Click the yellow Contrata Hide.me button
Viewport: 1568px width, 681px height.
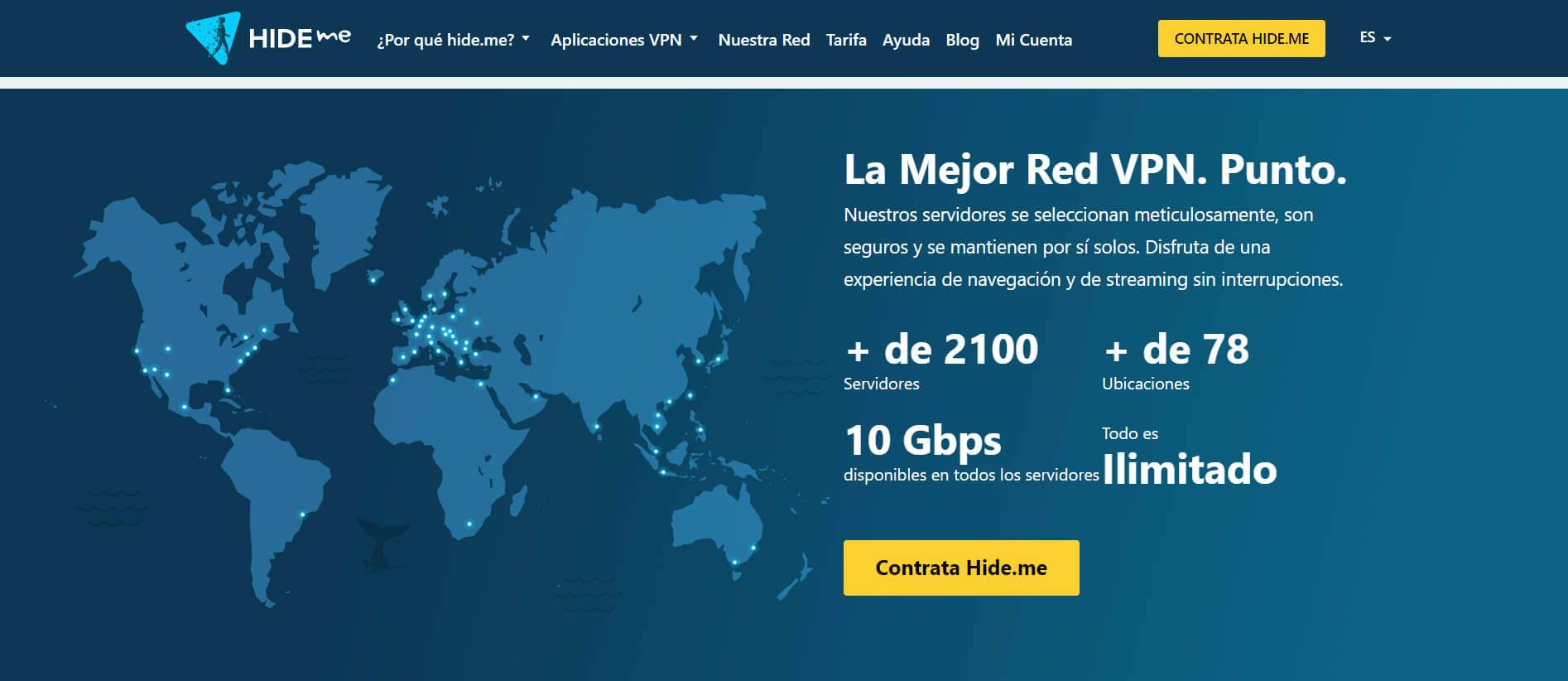[x=961, y=567]
